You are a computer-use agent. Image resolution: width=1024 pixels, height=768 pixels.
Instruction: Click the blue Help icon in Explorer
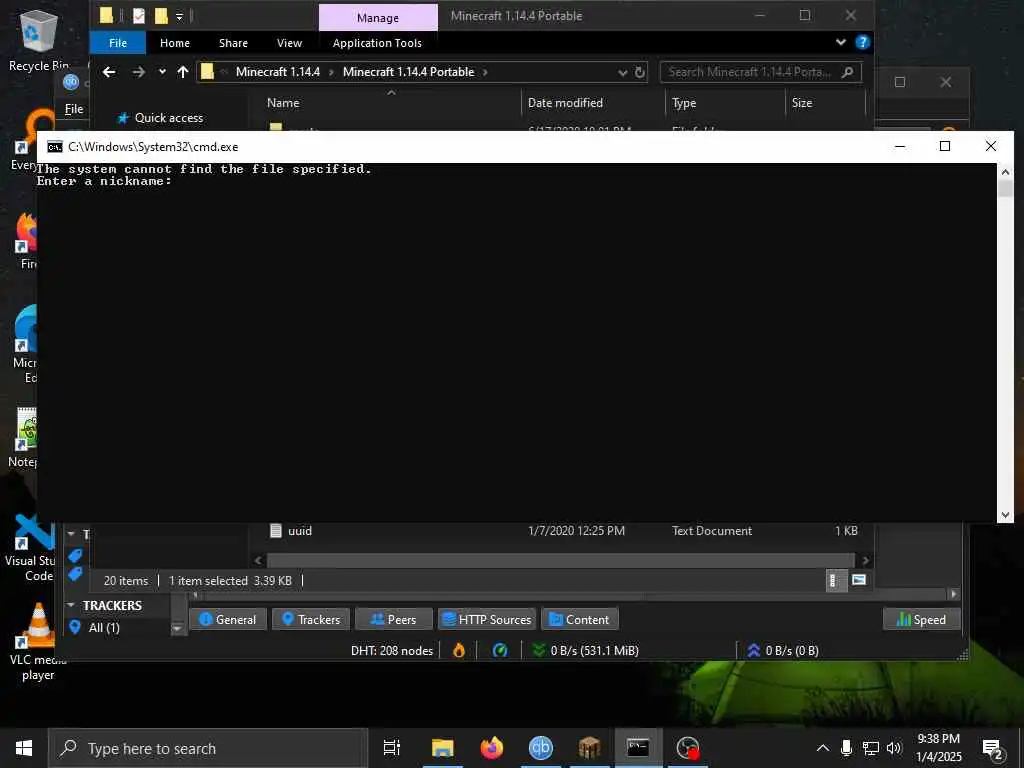862,42
